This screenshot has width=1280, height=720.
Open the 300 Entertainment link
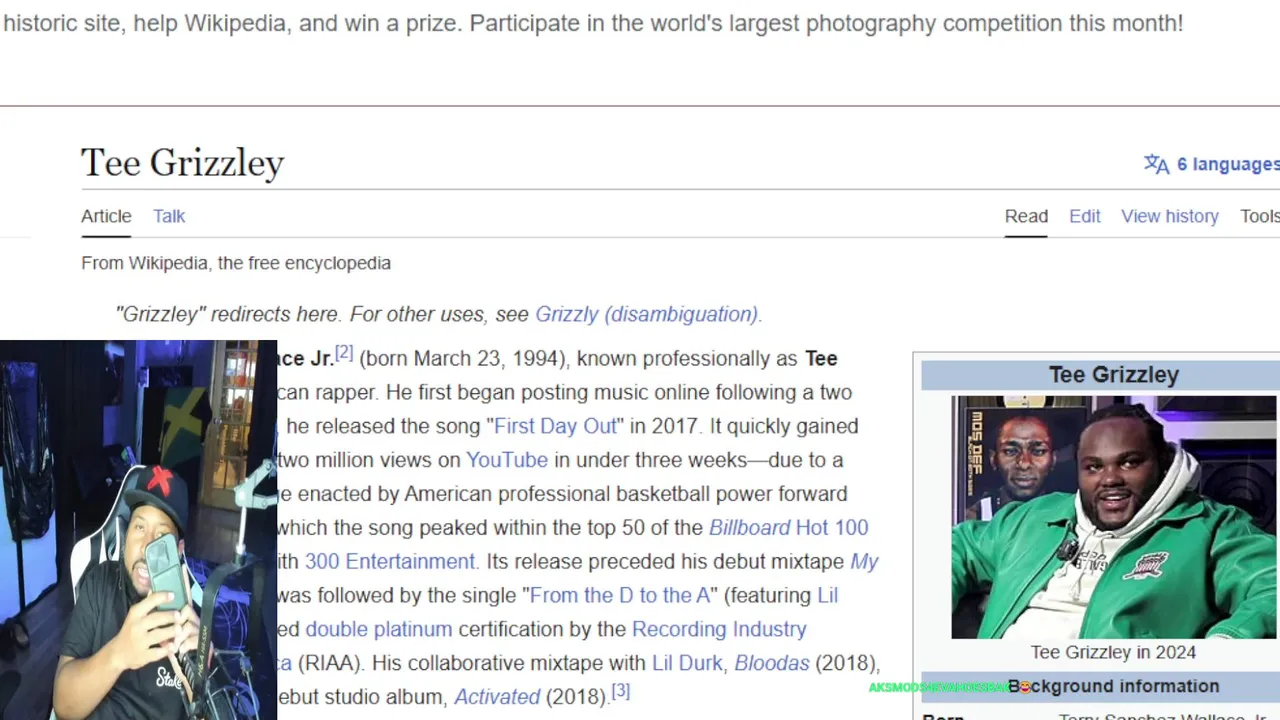pos(391,561)
